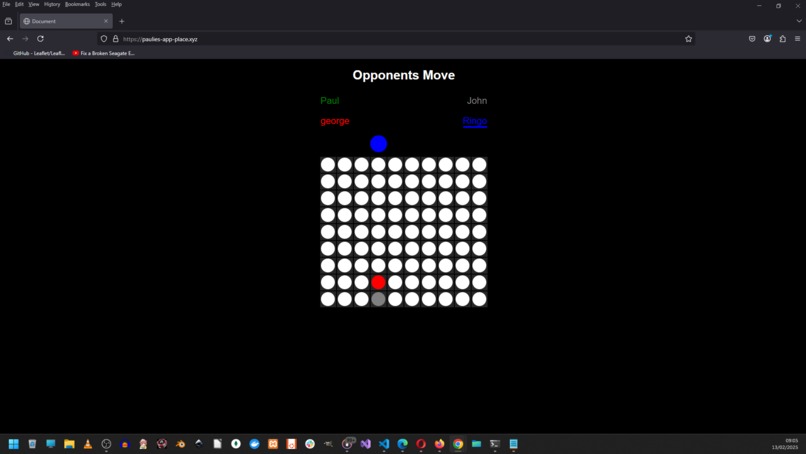The image size is (806, 454).
Task: Open the Help menu
Action: pos(117,4)
